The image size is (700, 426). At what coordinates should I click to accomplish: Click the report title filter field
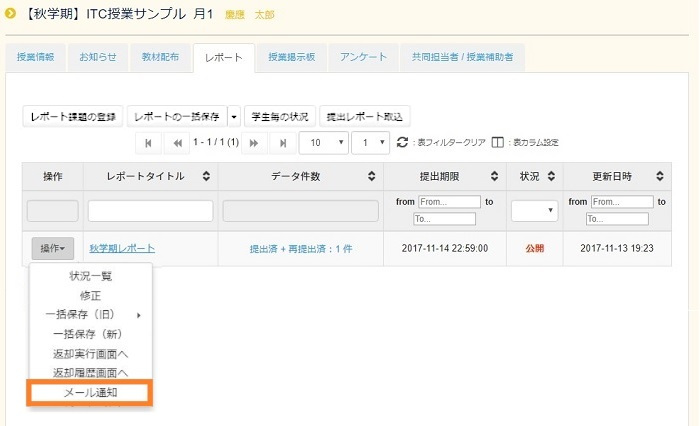click(150, 211)
